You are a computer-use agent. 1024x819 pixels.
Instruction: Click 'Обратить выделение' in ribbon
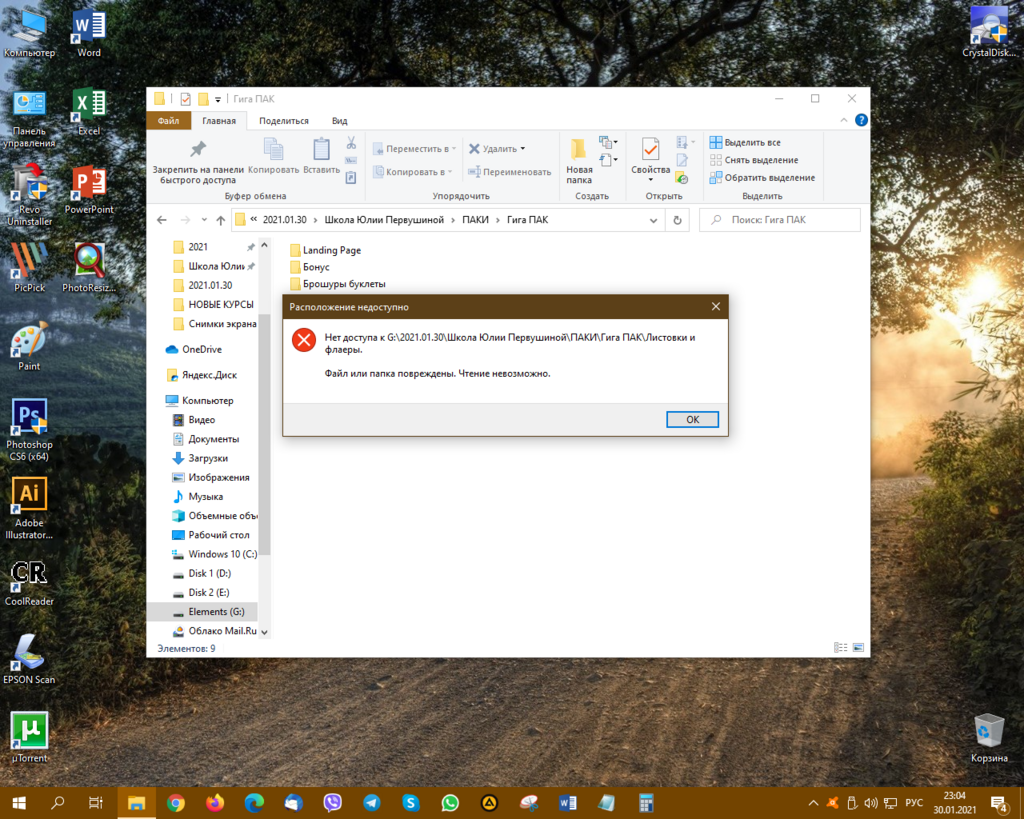point(762,178)
